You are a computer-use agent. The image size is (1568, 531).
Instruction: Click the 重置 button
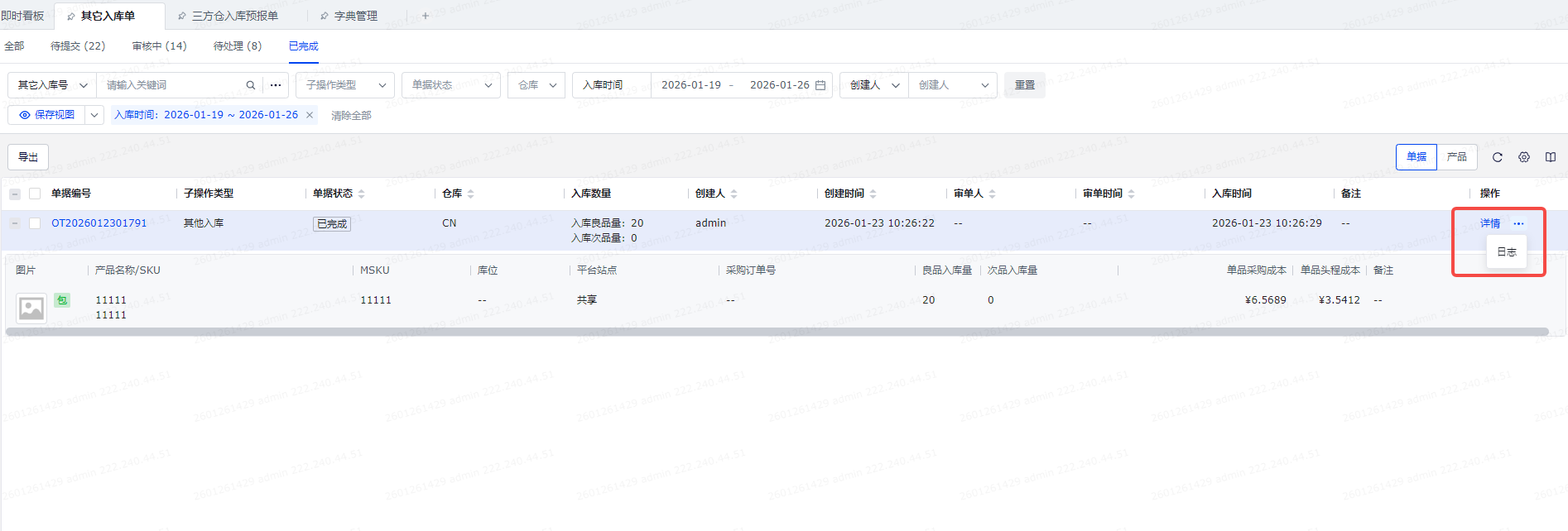(x=1025, y=85)
